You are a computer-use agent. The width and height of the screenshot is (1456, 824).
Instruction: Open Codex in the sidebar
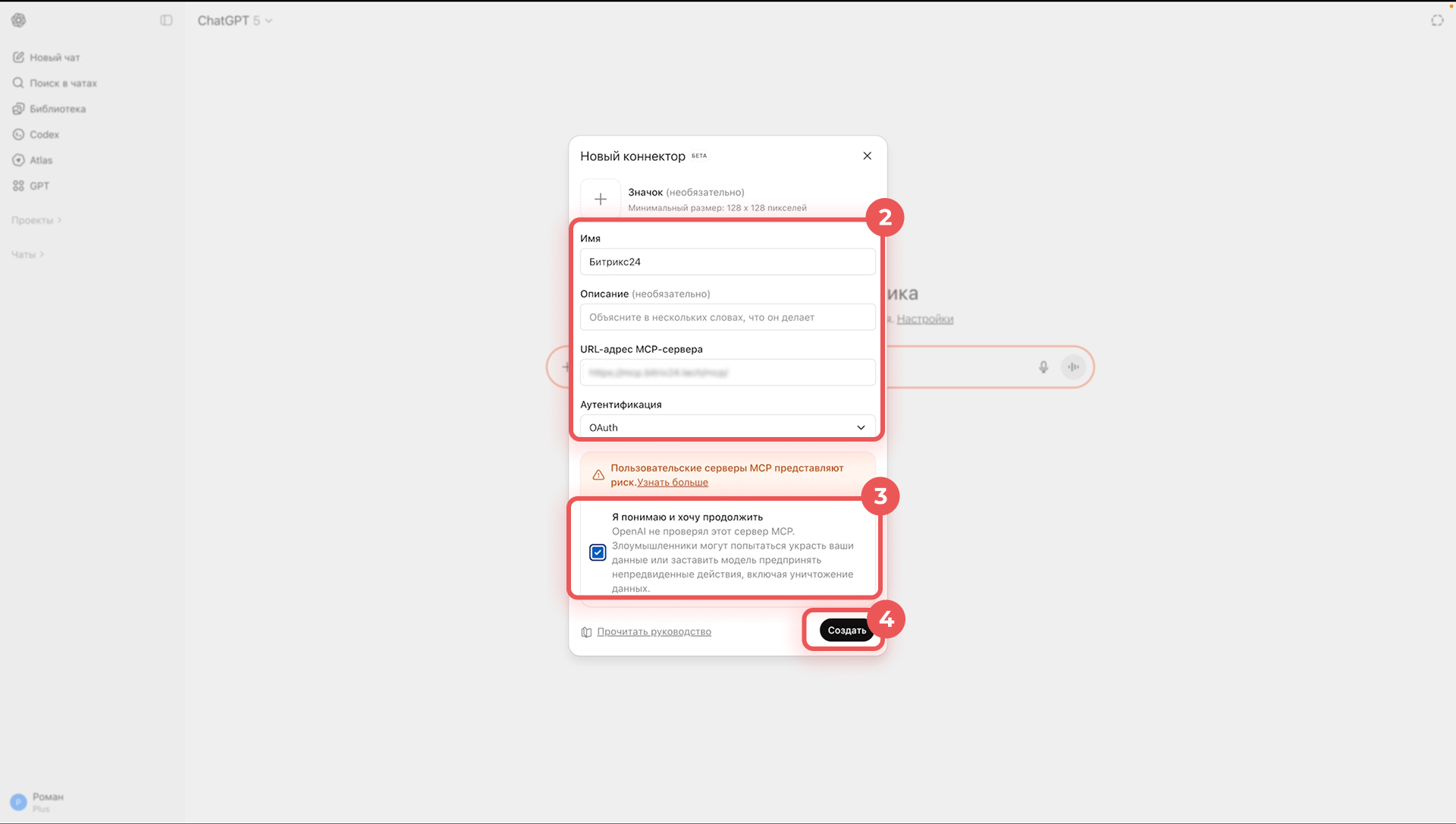(x=44, y=135)
